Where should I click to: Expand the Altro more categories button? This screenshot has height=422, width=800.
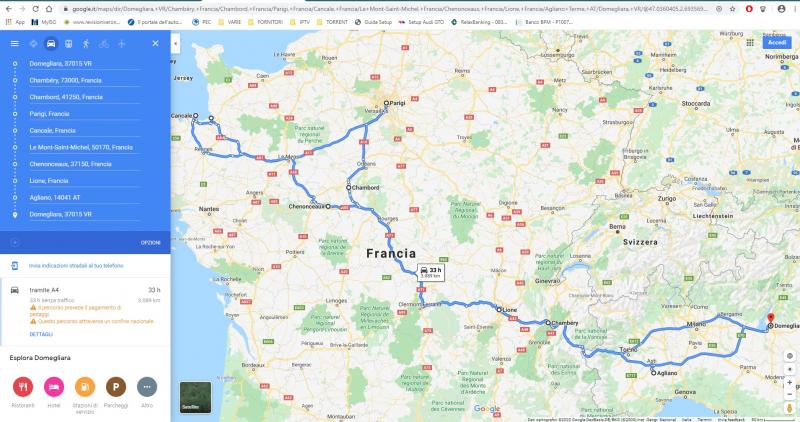147,387
